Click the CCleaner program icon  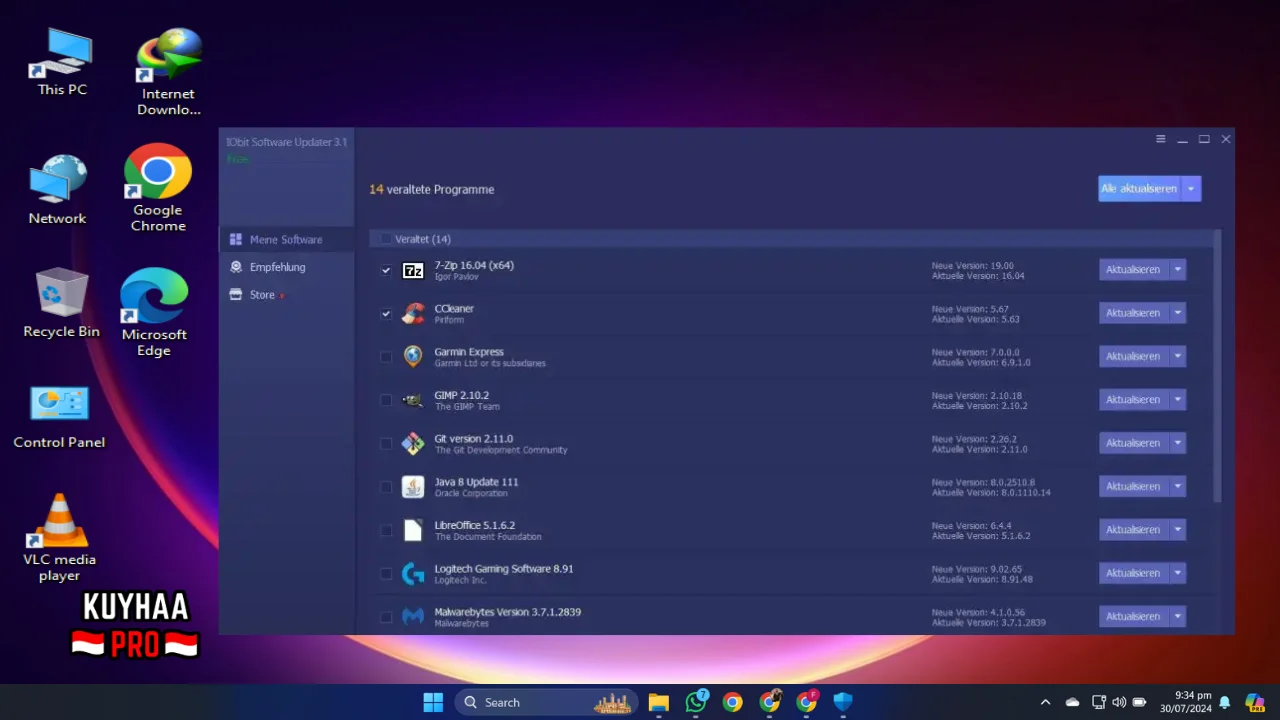[x=413, y=313]
